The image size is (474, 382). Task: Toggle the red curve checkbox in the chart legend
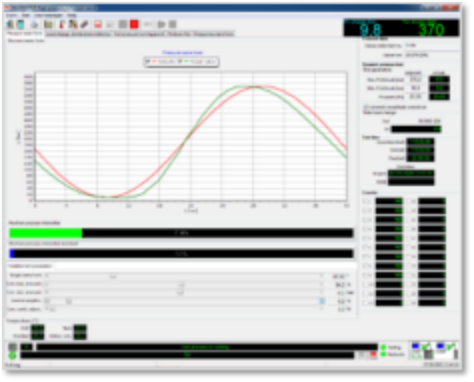point(148,62)
